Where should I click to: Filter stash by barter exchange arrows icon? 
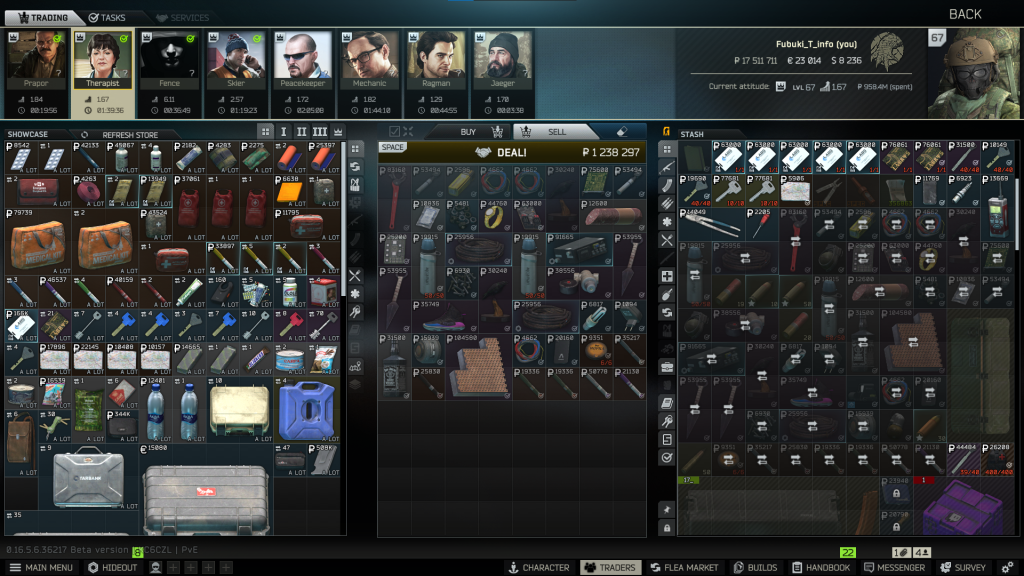coord(667,313)
